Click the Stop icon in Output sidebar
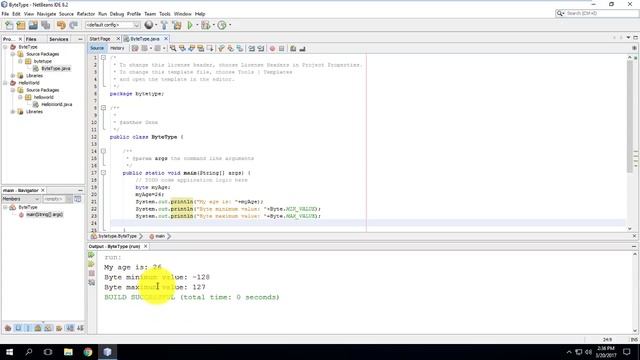The width and height of the screenshot is (640, 360). pos(91,273)
